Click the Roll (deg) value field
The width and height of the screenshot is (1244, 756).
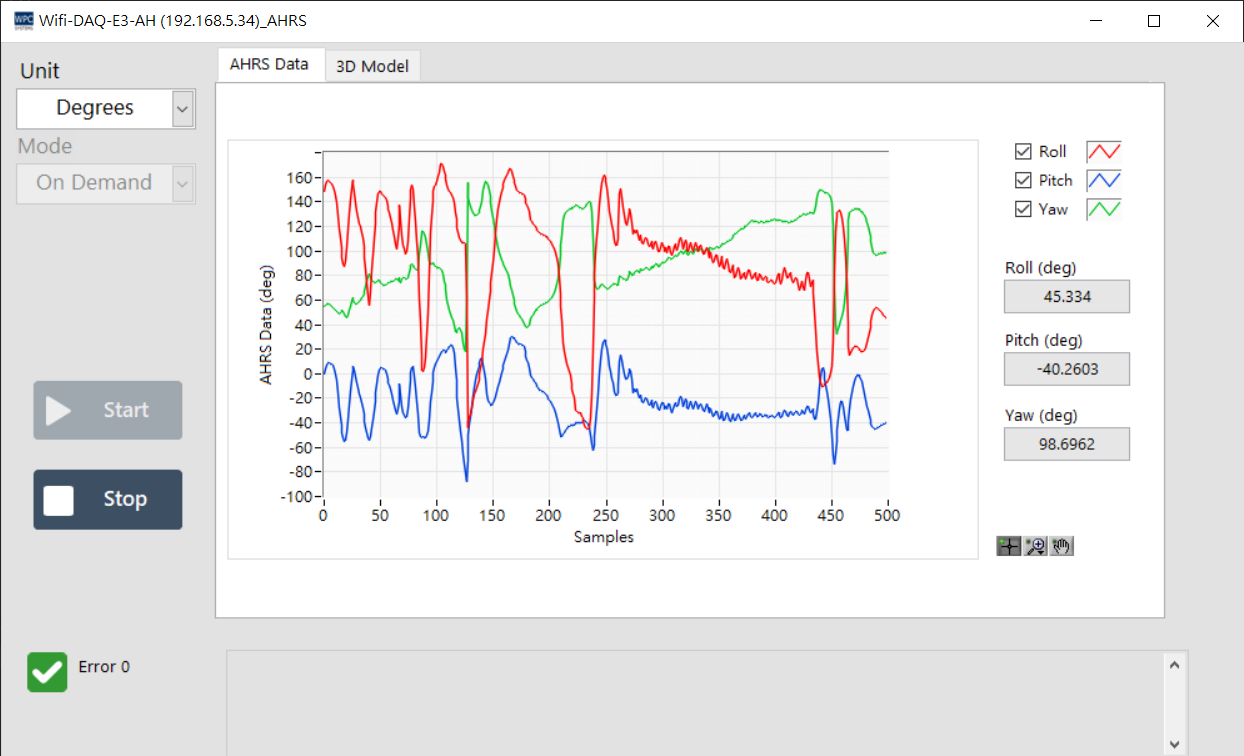pos(1067,297)
